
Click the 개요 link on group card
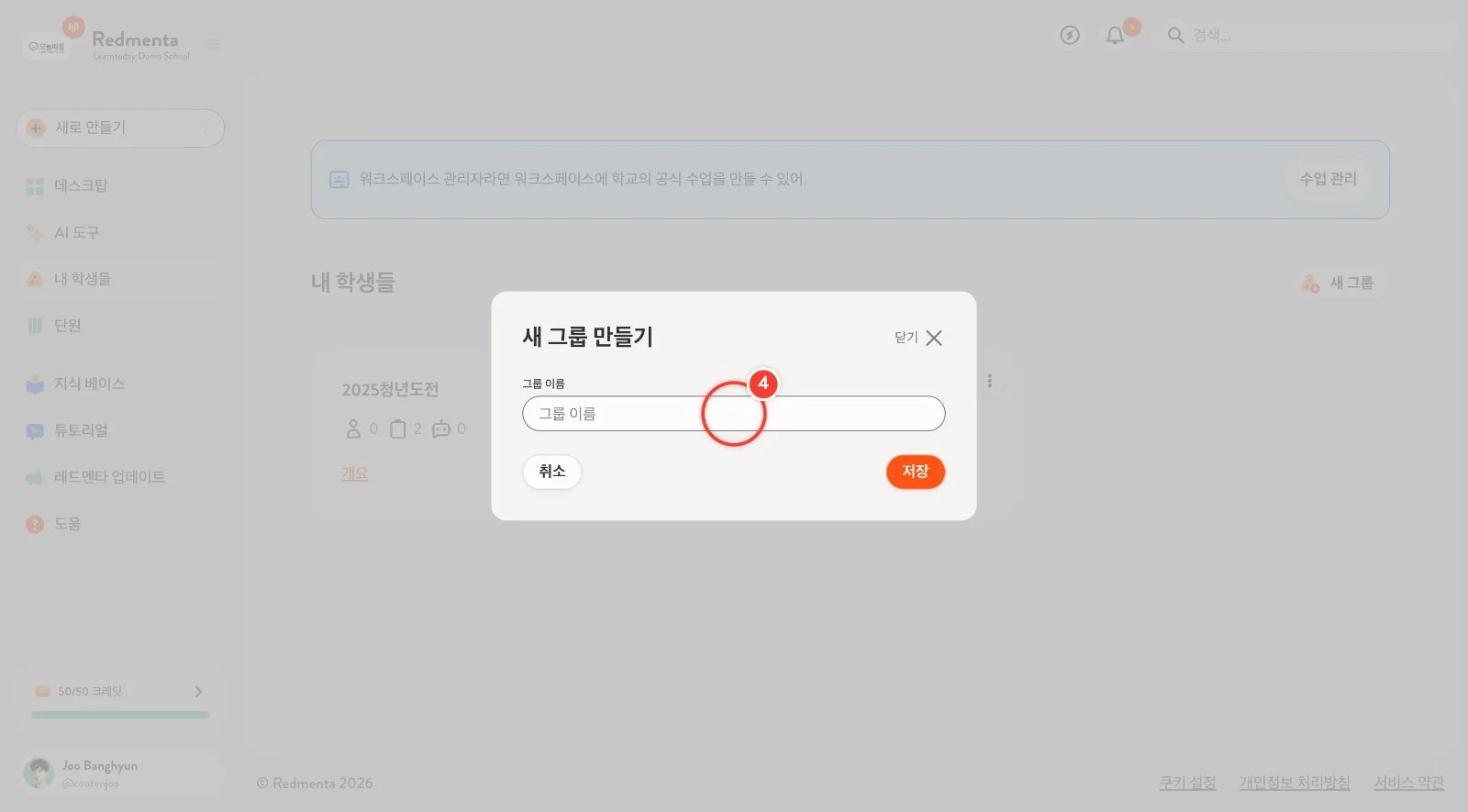[355, 473]
